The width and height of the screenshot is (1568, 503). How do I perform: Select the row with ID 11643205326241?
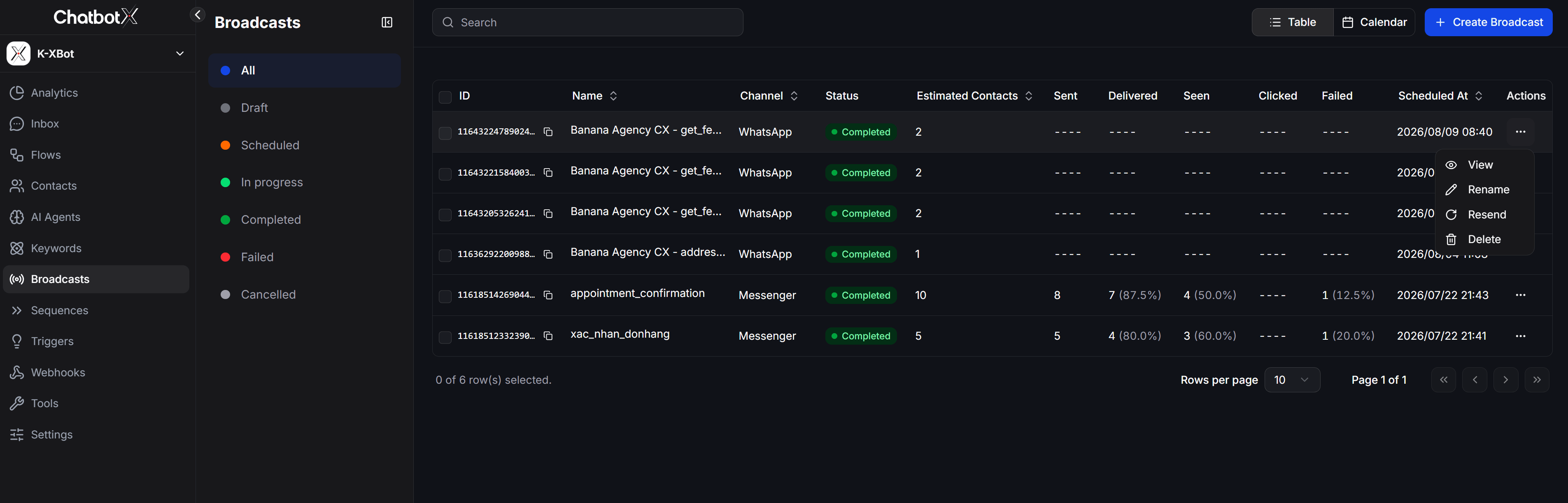pos(445,214)
